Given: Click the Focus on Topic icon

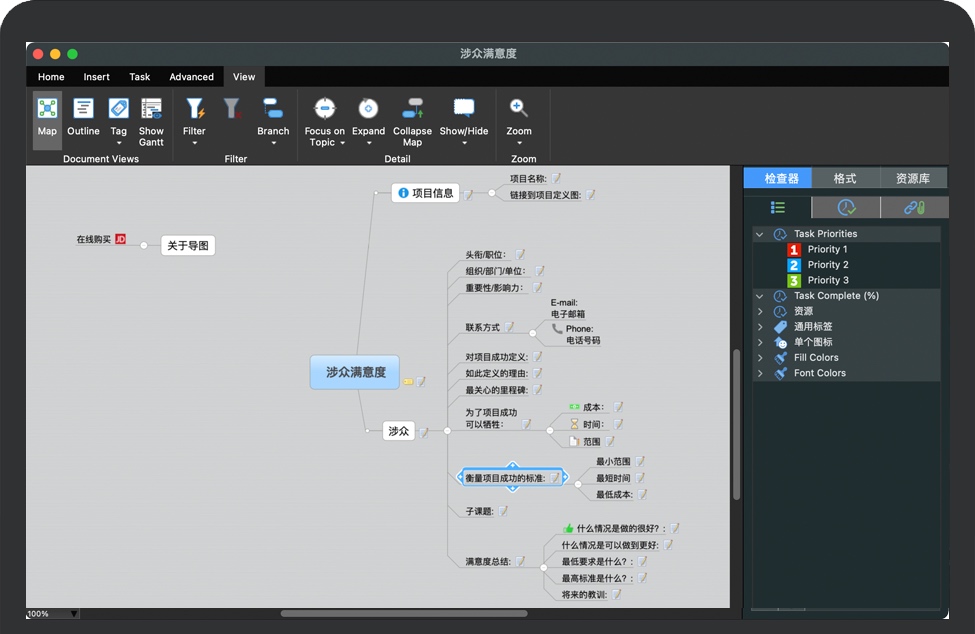Looking at the screenshot, I should click(x=324, y=109).
